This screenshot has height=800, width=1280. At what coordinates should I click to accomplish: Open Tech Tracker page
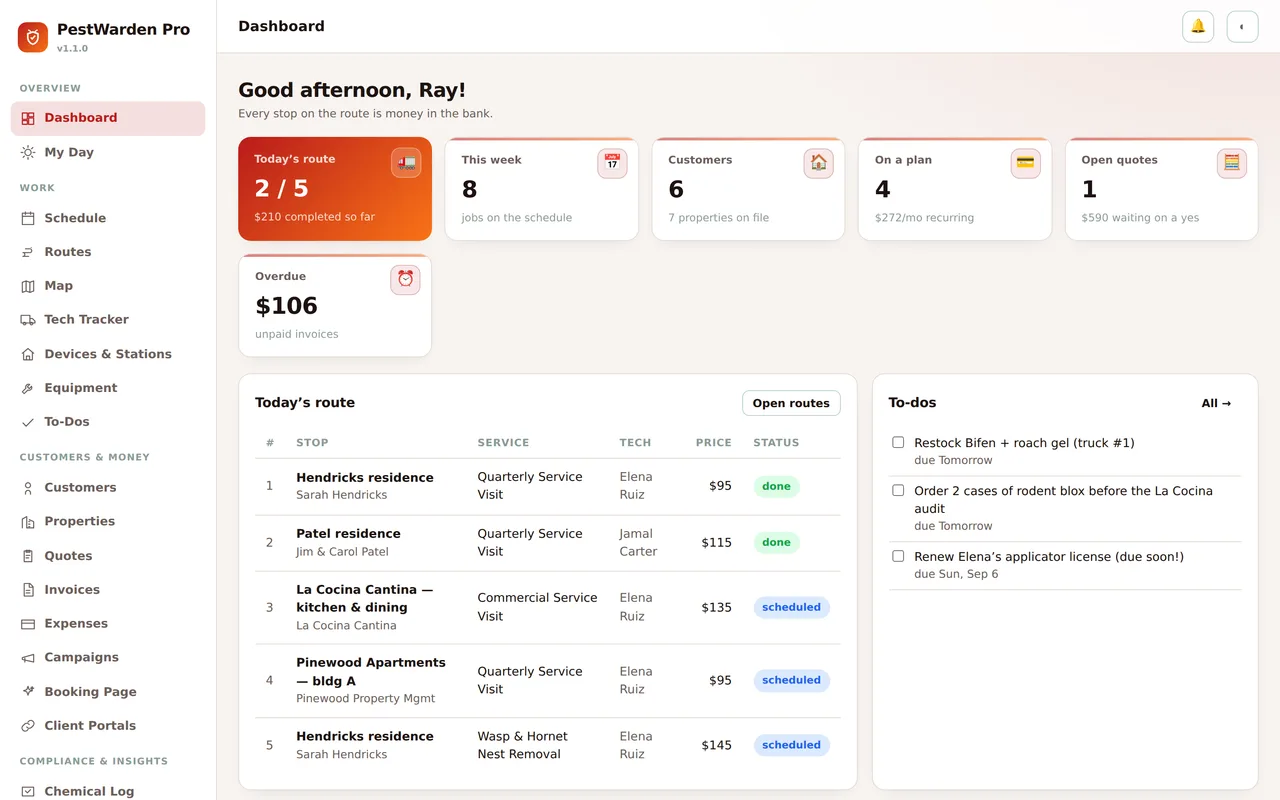tap(108, 320)
